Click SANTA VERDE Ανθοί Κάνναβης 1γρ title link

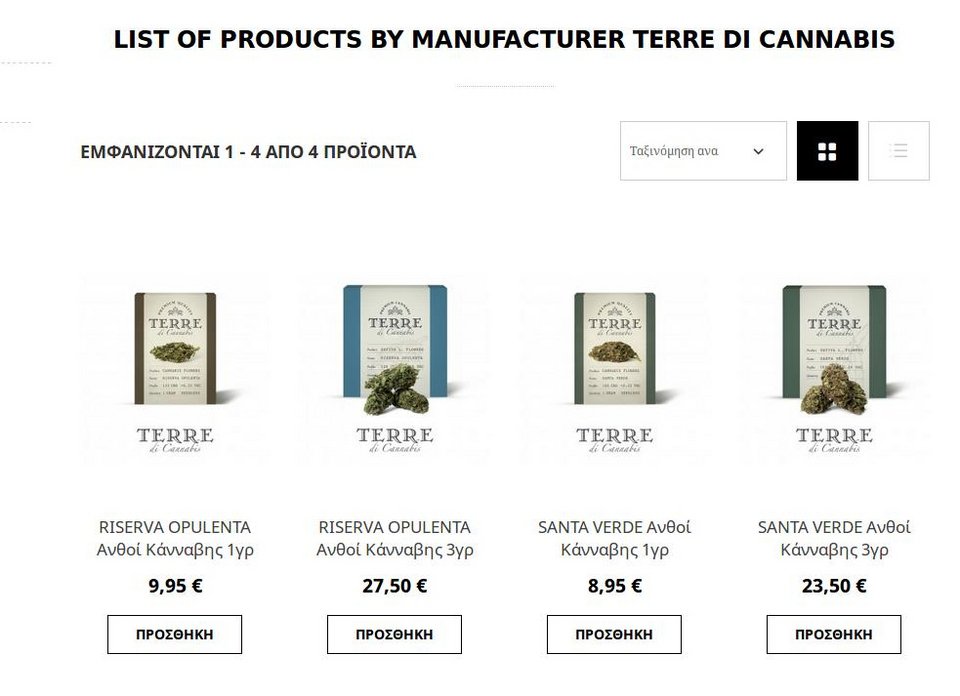click(x=614, y=538)
